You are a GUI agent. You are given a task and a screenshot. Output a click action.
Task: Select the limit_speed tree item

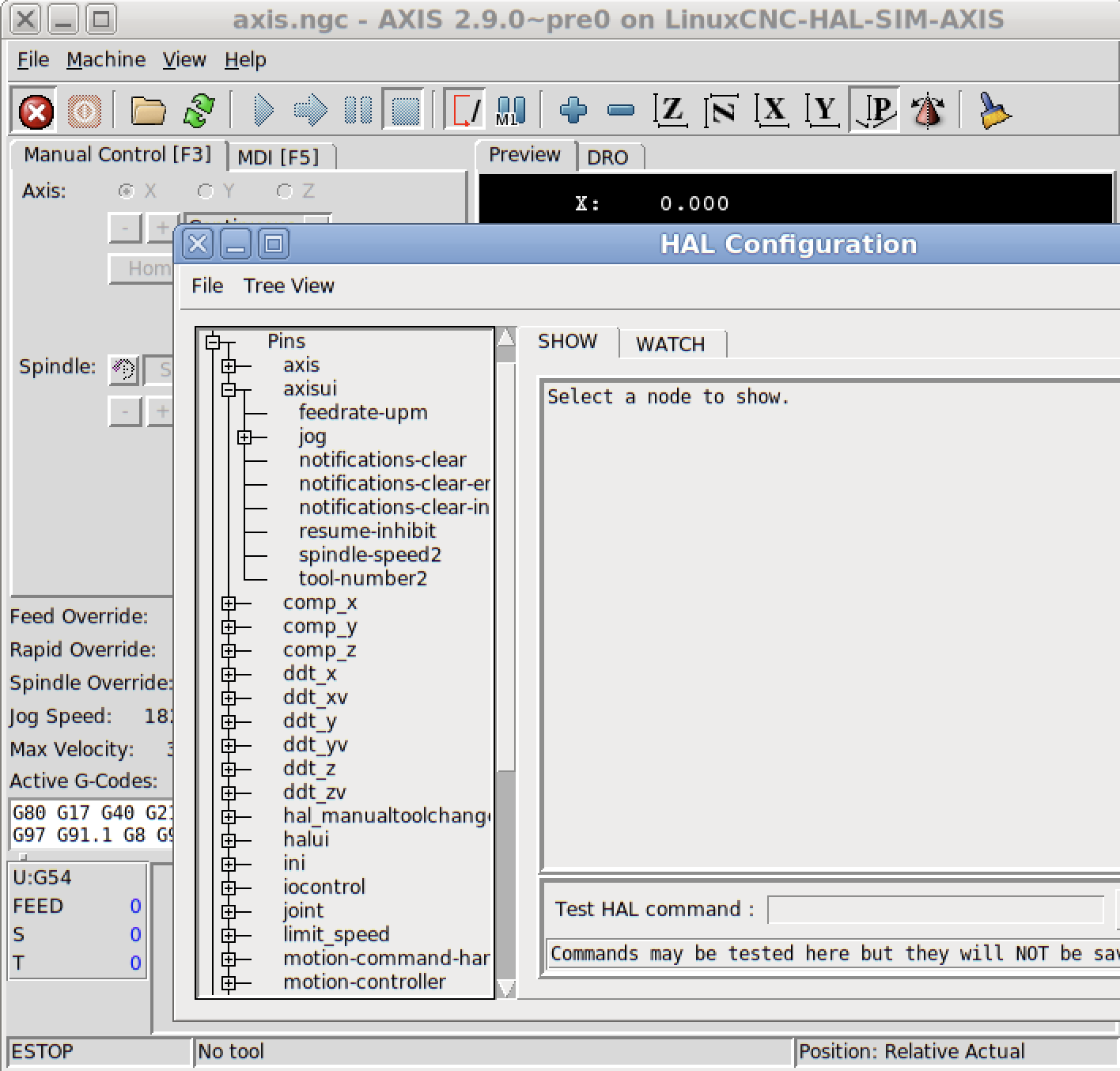tap(336, 935)
